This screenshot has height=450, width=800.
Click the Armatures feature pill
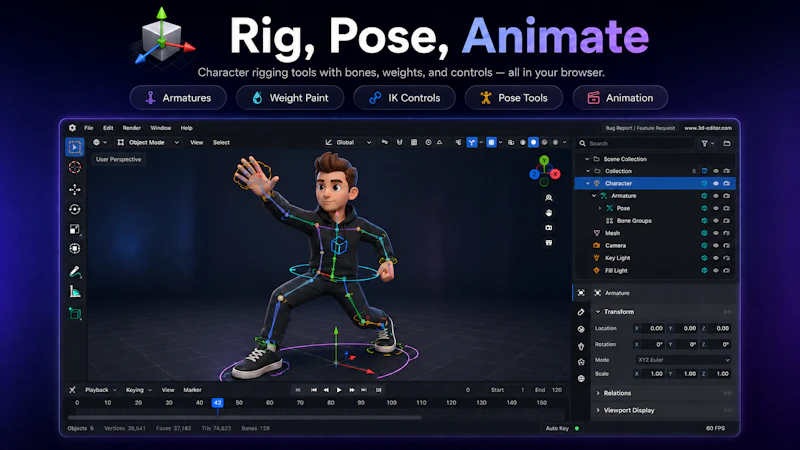(x=178, y=97)
